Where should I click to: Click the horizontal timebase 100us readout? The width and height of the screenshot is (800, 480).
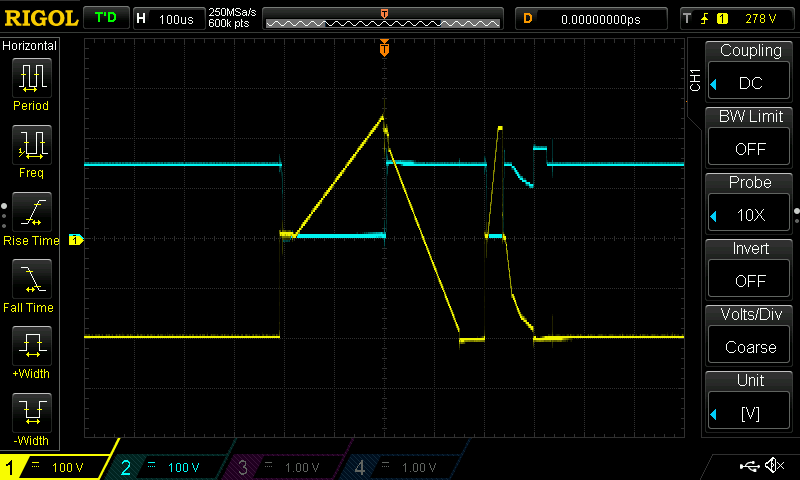pyautogui.click(x=176, y=19)
